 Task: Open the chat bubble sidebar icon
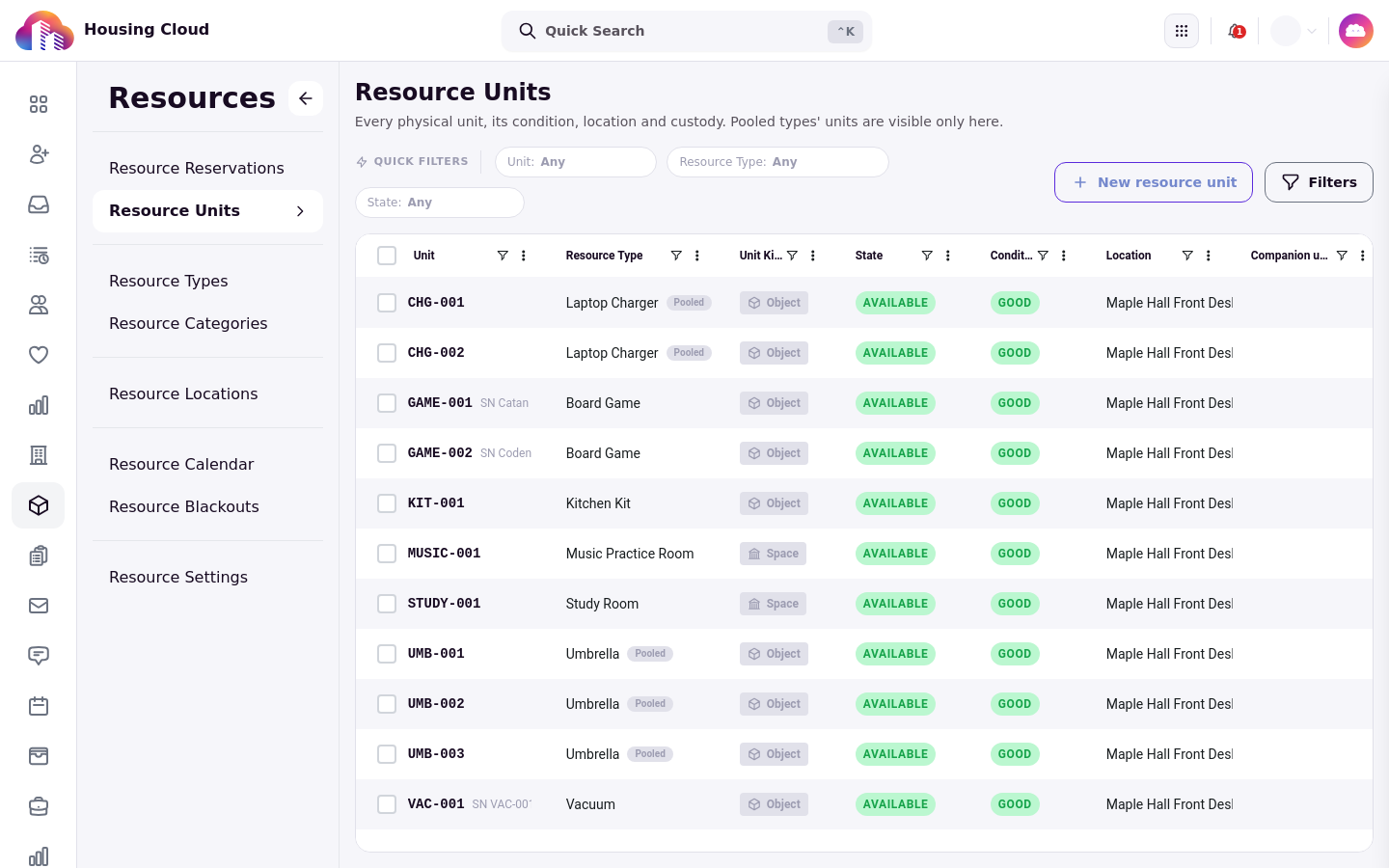click(x=39, y=656)
